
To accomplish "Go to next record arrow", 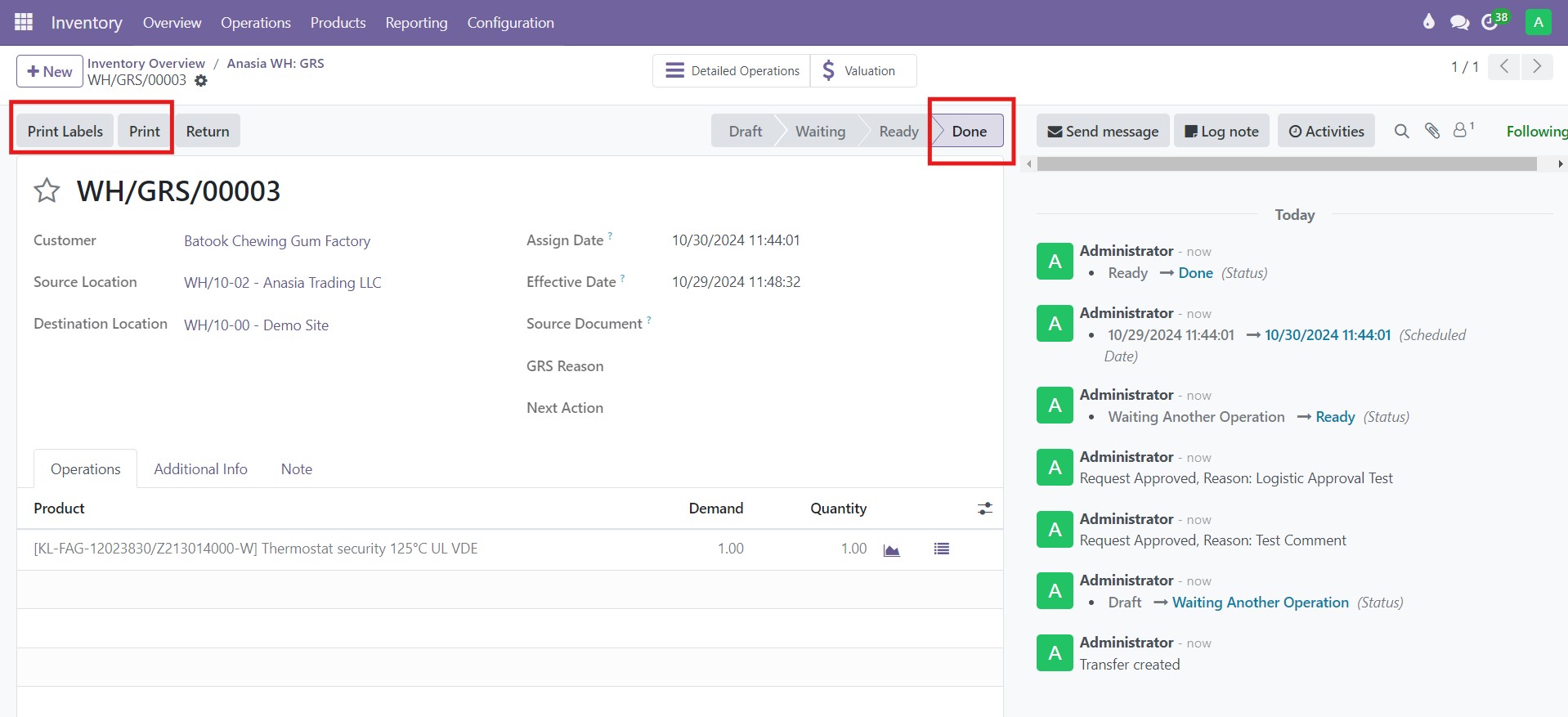I will (1537, 67).
